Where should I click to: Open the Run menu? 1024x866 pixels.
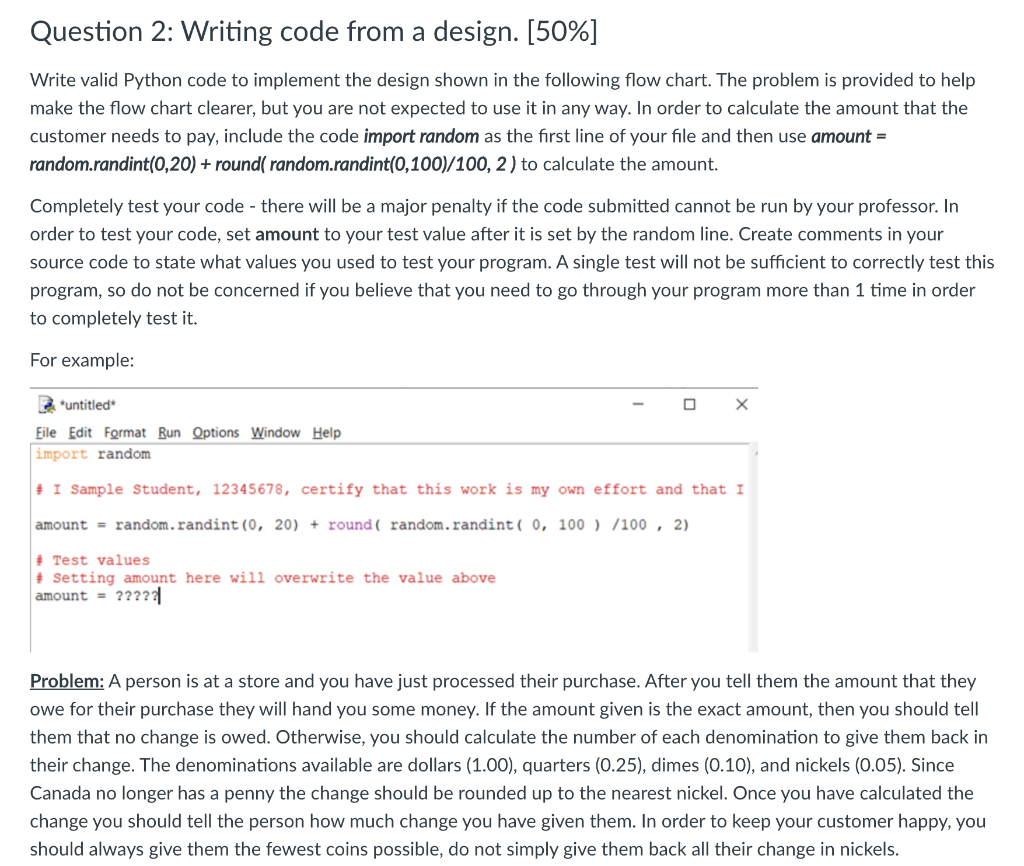tap(167, 432)
